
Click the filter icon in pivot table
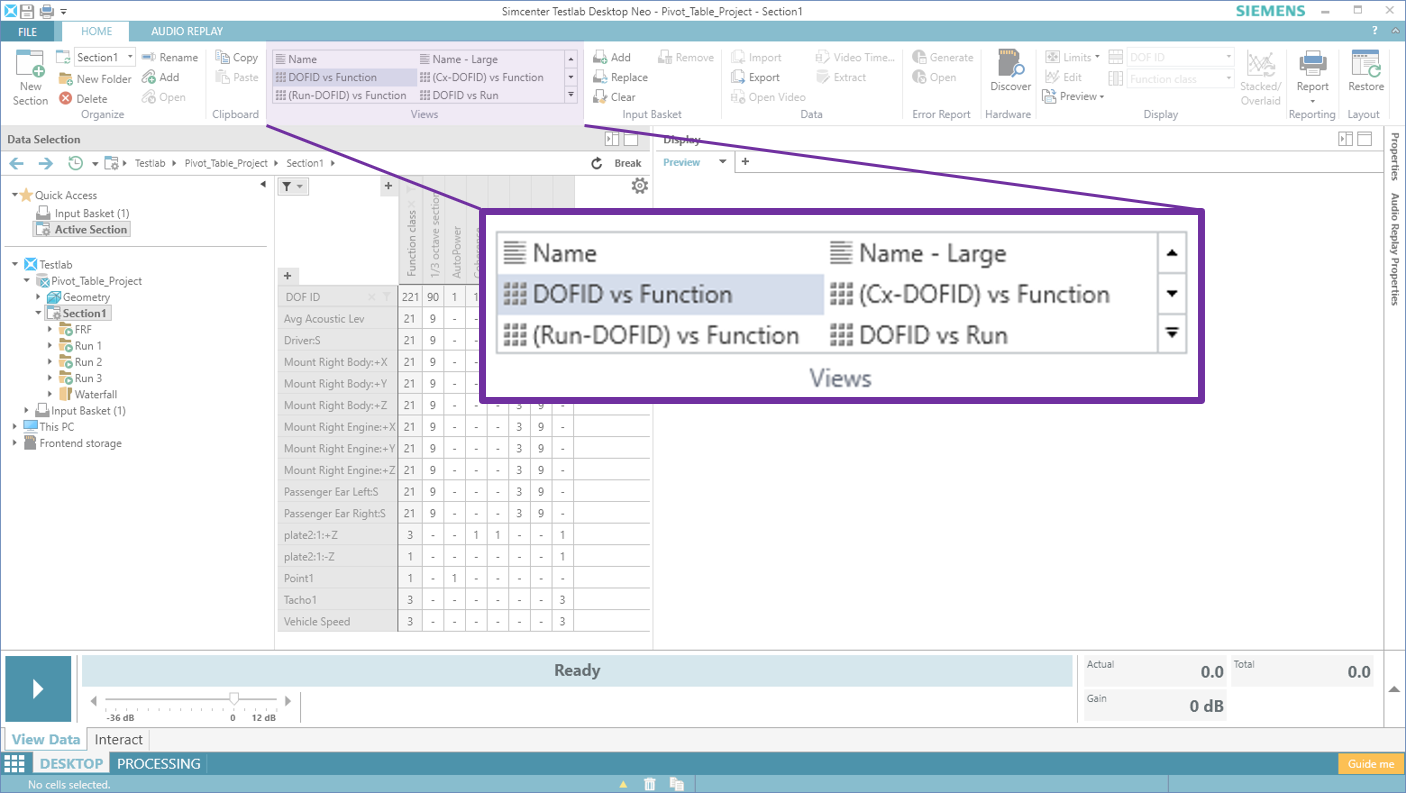(286, 186)
